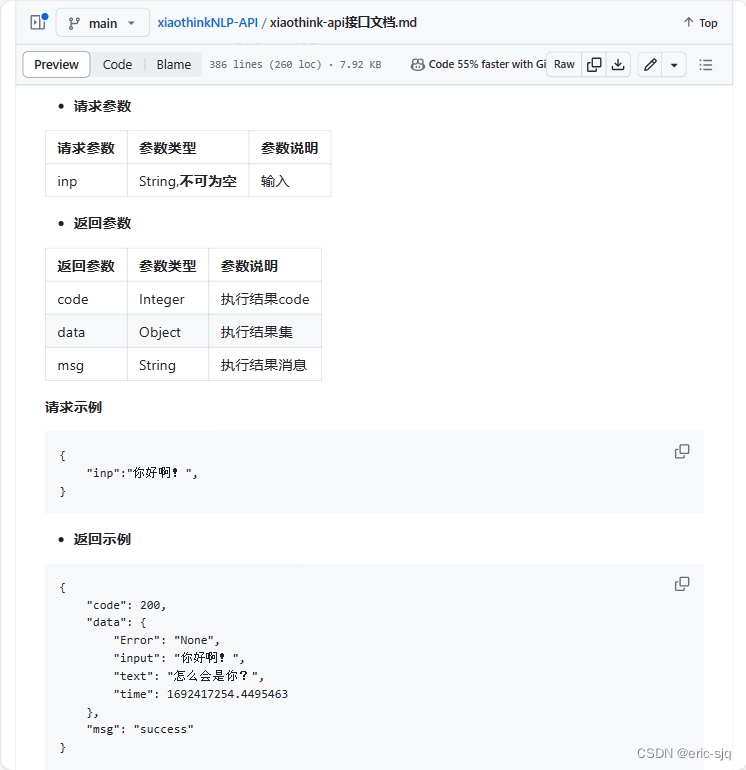This screenshot has width=746, height=770.
Task: Click the "code": 200 line
Action: point(126,605)
